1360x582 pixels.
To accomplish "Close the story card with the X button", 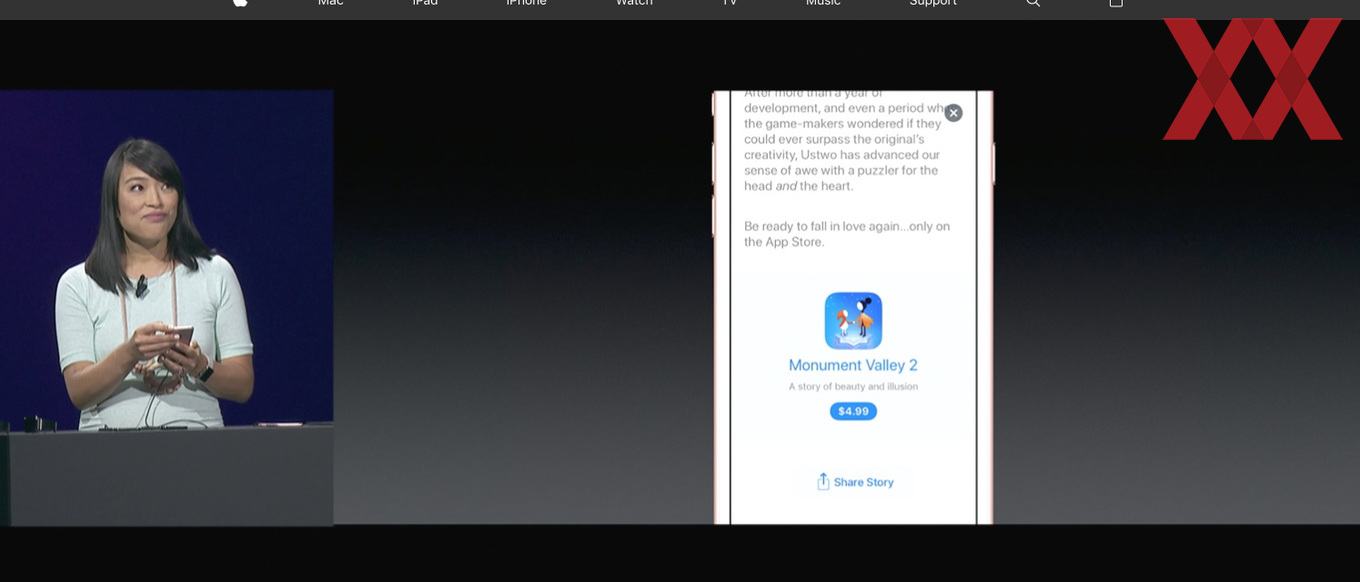I will 953,113.
